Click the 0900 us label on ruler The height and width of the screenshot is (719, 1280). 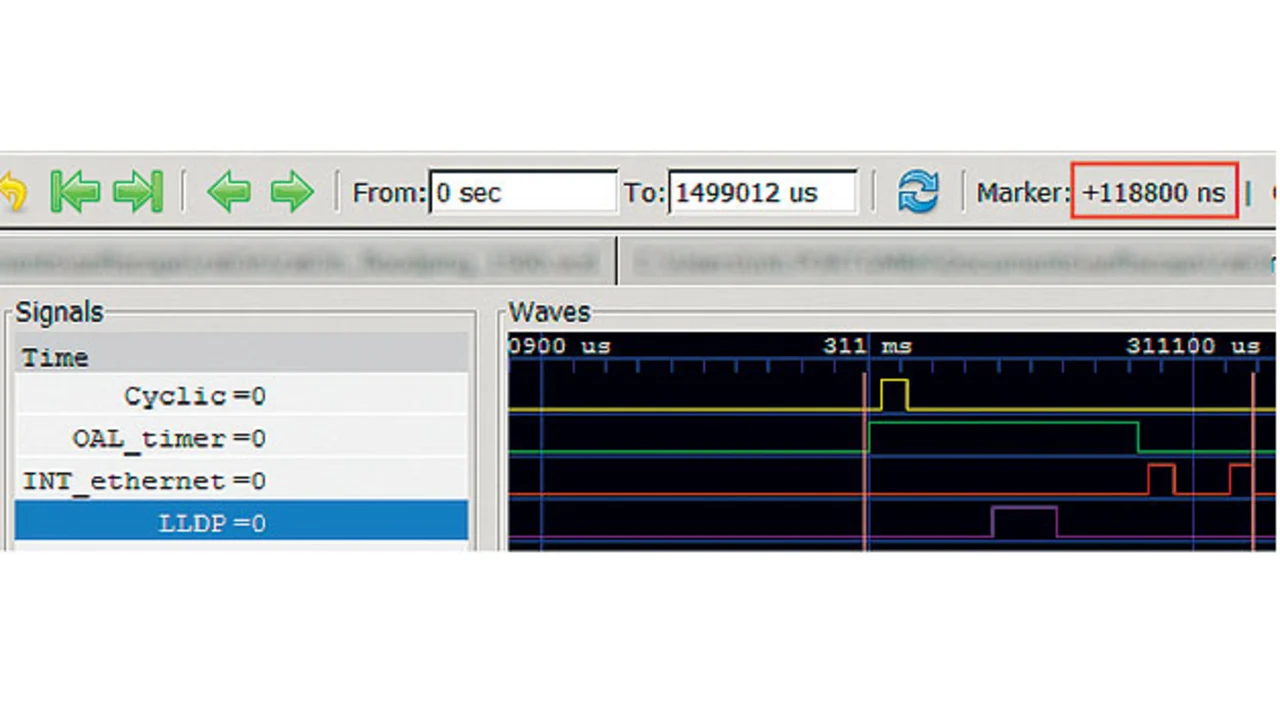point(560,346)
